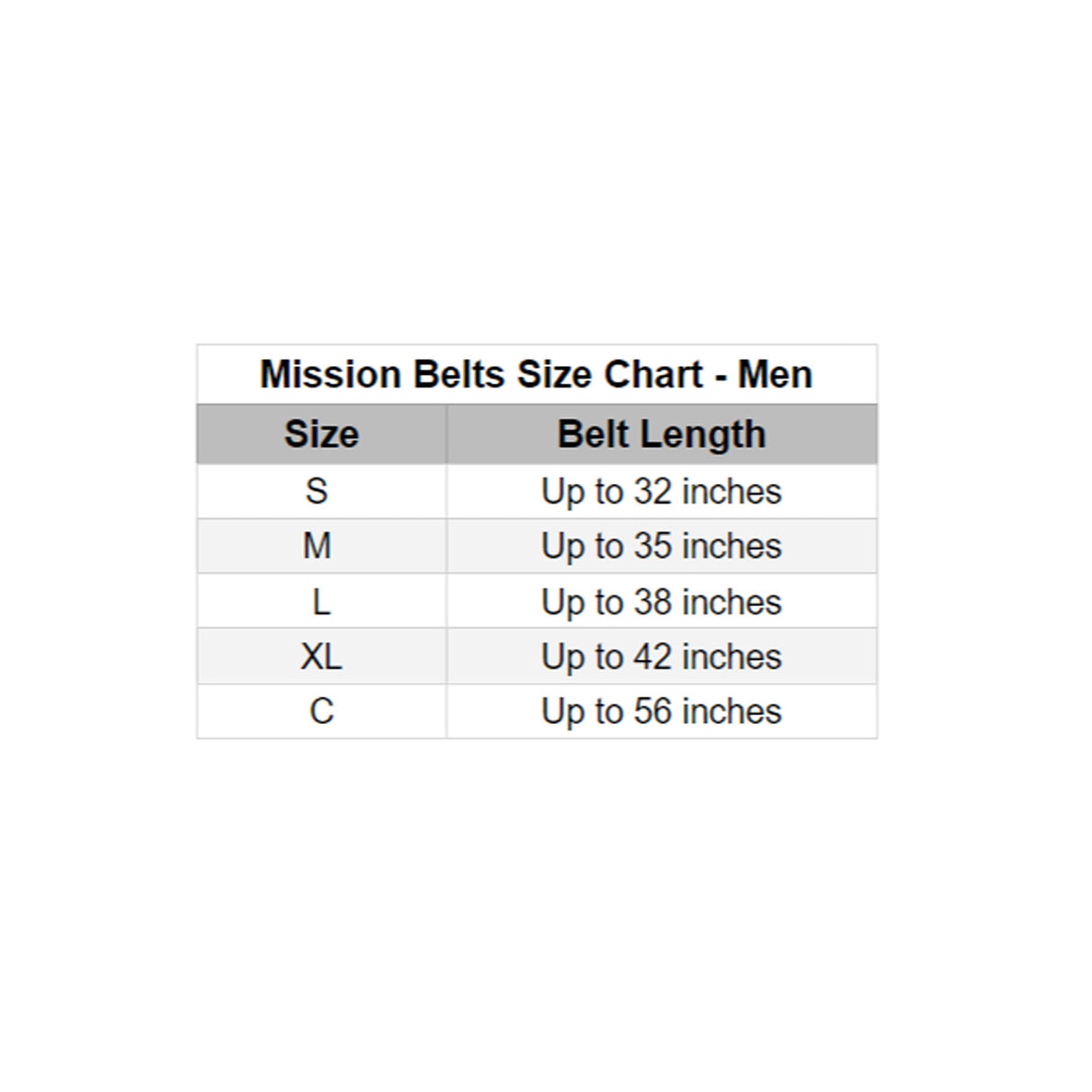Screen dimensions: 1092x1092
Task: Select the 'Up to 42 inches' cell
Action: click(661, 657)
